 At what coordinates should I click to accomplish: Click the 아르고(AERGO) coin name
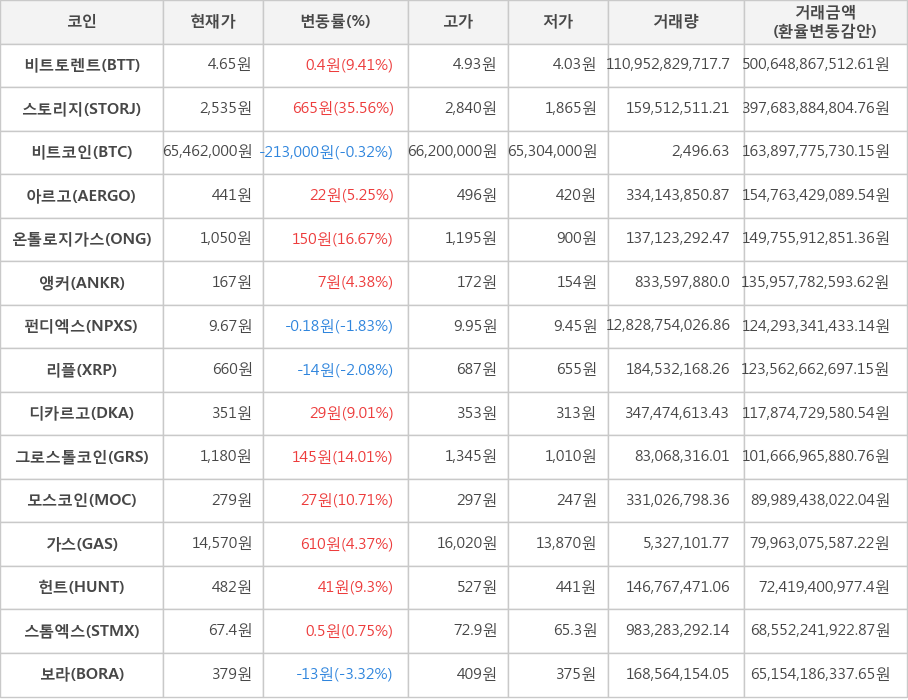pyautogui.click(x=82, y=196)
